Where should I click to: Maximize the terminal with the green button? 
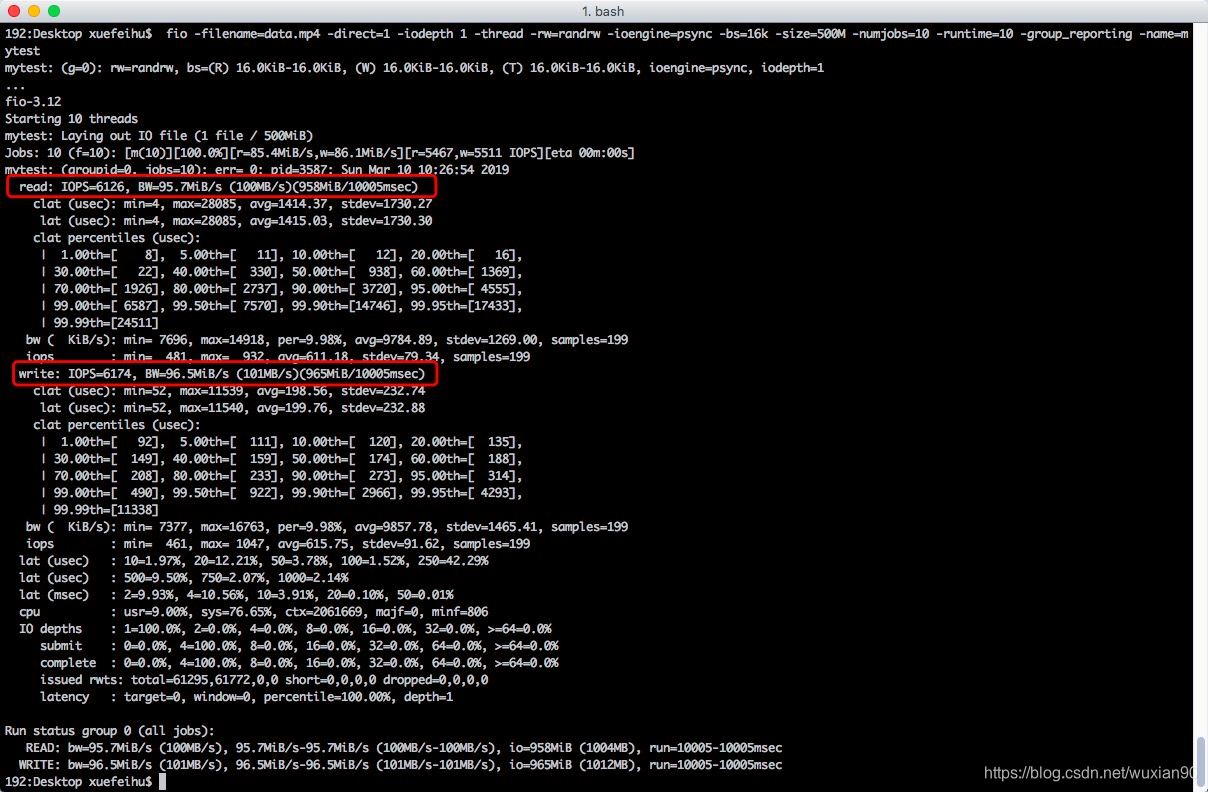click(x=53, y=10)
